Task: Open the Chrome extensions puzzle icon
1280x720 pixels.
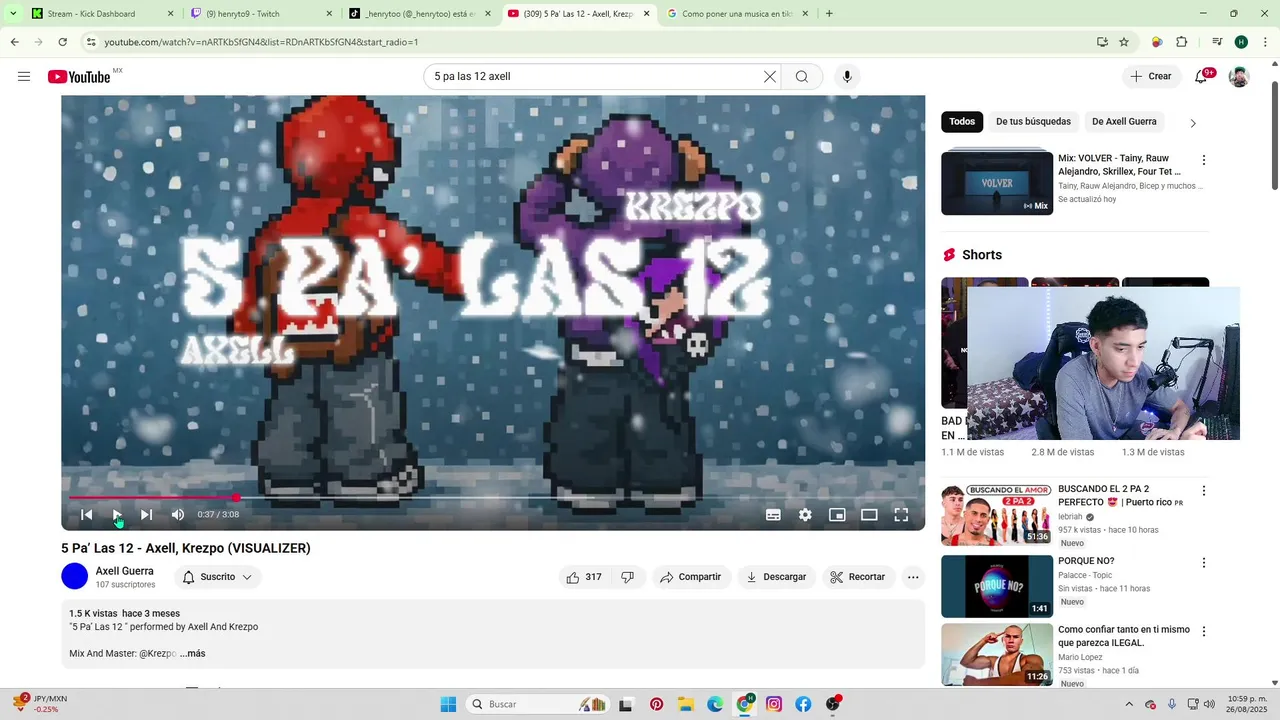Action: coord(1181,42)
